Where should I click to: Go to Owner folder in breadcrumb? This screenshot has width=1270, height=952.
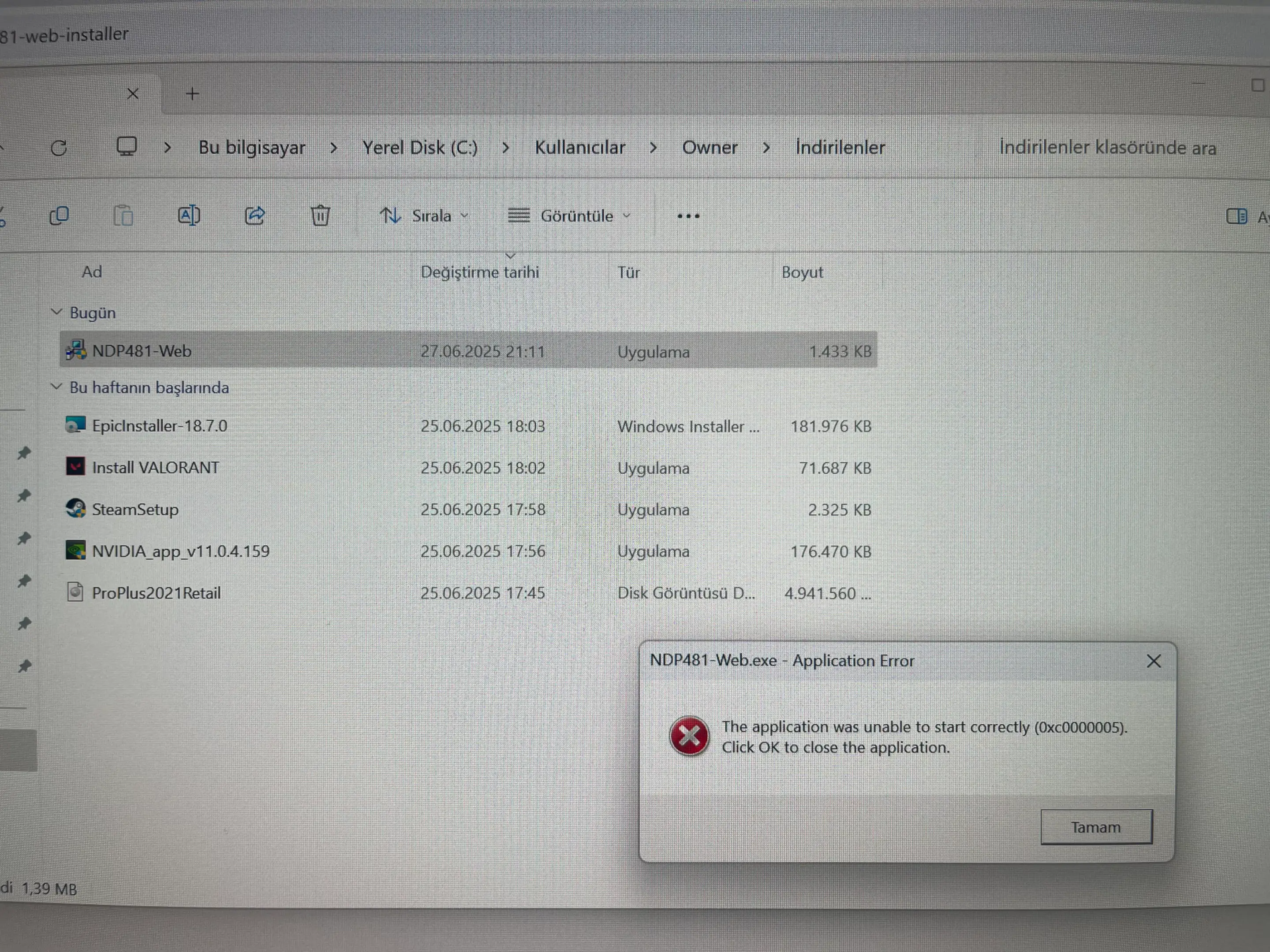(710, 148)
